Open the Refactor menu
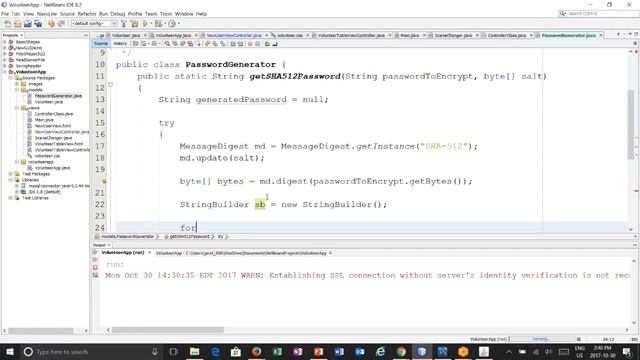Viewport: 640px width, 360px height. coord(87,14)
